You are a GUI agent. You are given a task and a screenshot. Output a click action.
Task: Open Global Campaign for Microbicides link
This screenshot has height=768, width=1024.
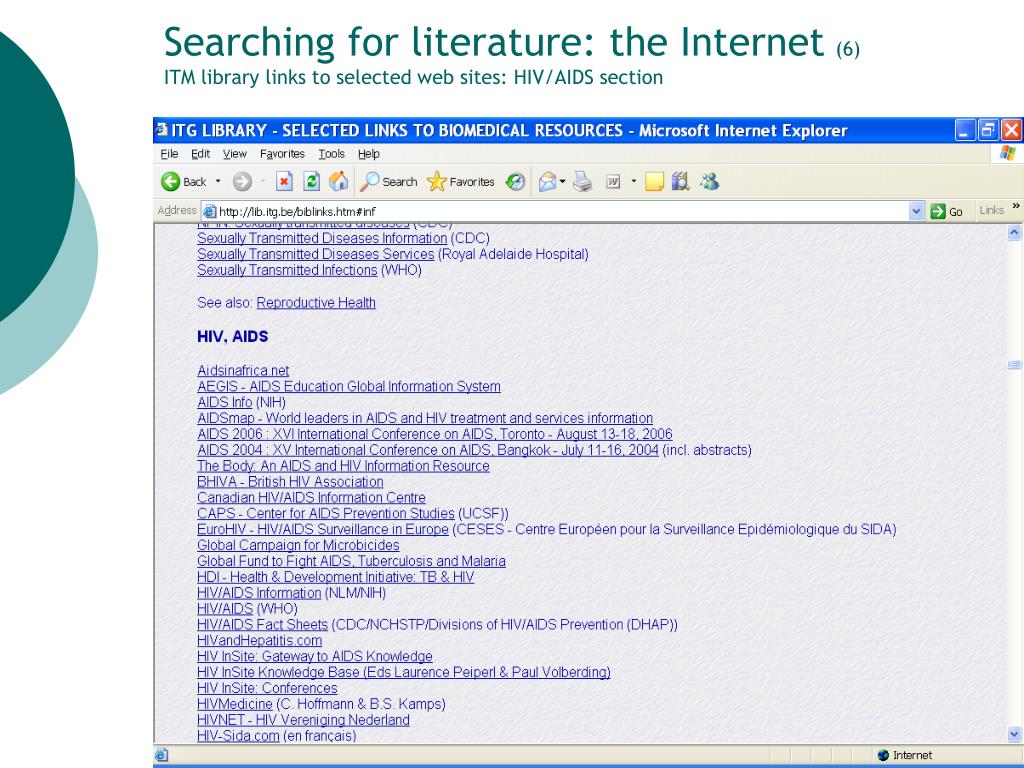click(298, 545)
